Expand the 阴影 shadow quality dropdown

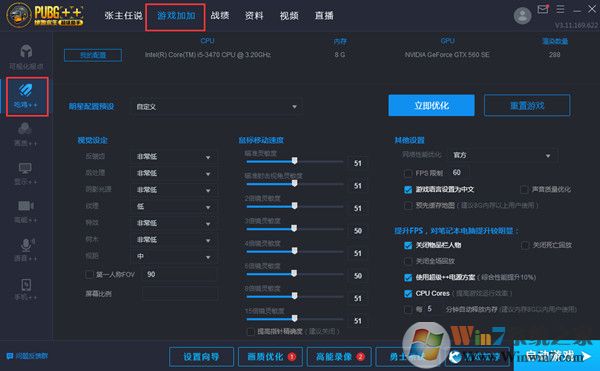174,190
